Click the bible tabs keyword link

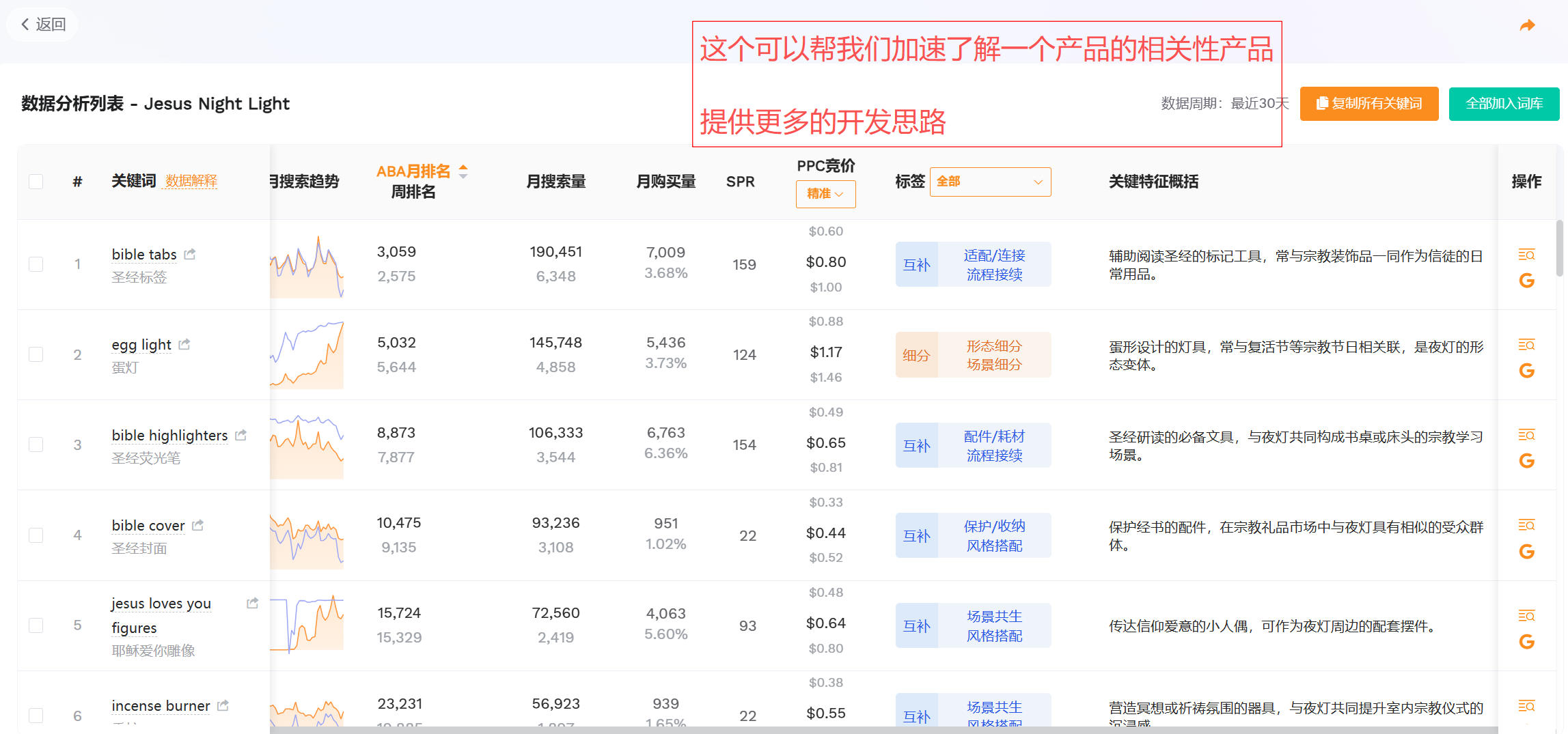(144, 255)
